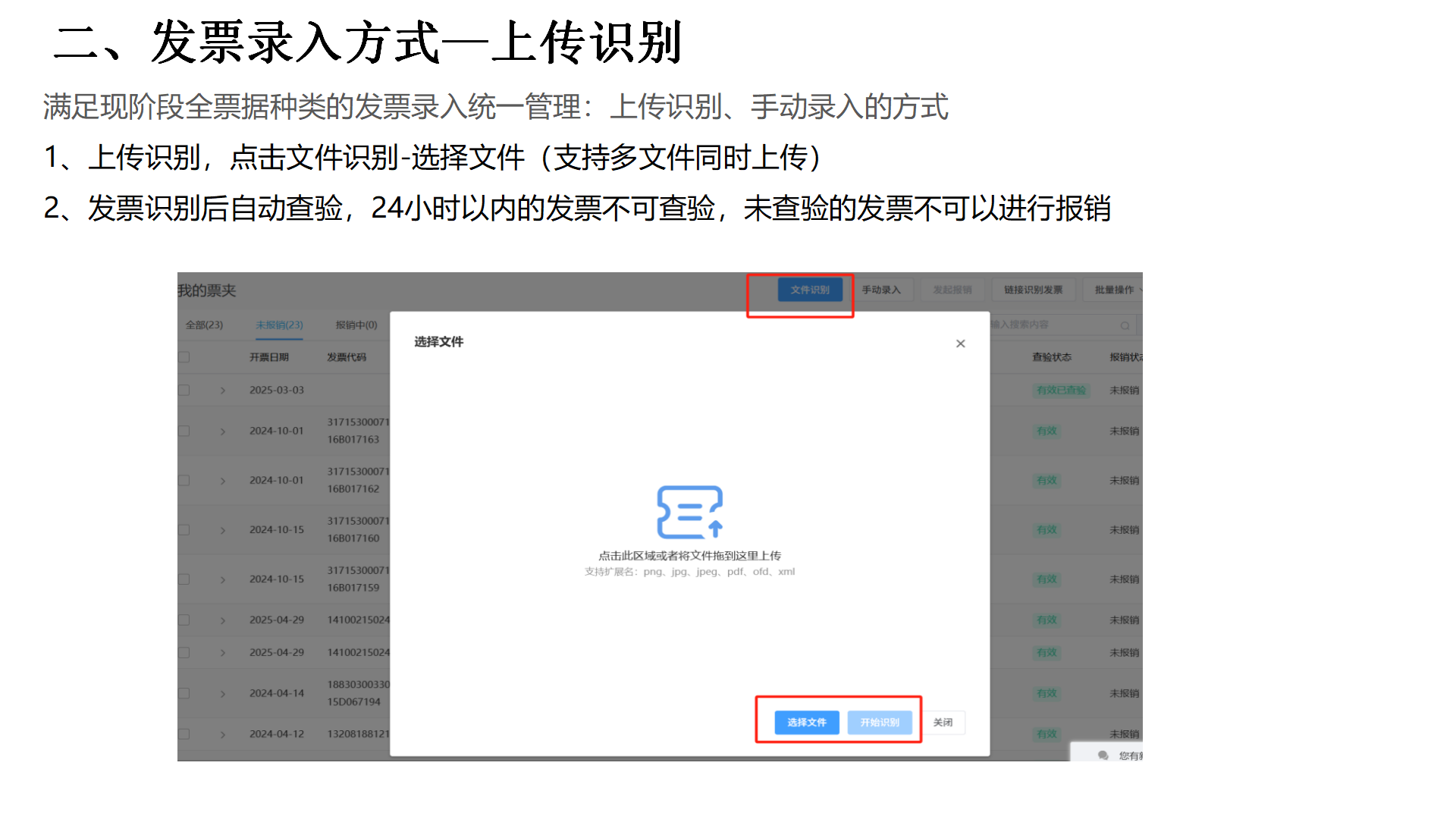Screen dimensions: 1456x819
Task: Switch to the 报销中(0) tab
Action: [356, 325]
